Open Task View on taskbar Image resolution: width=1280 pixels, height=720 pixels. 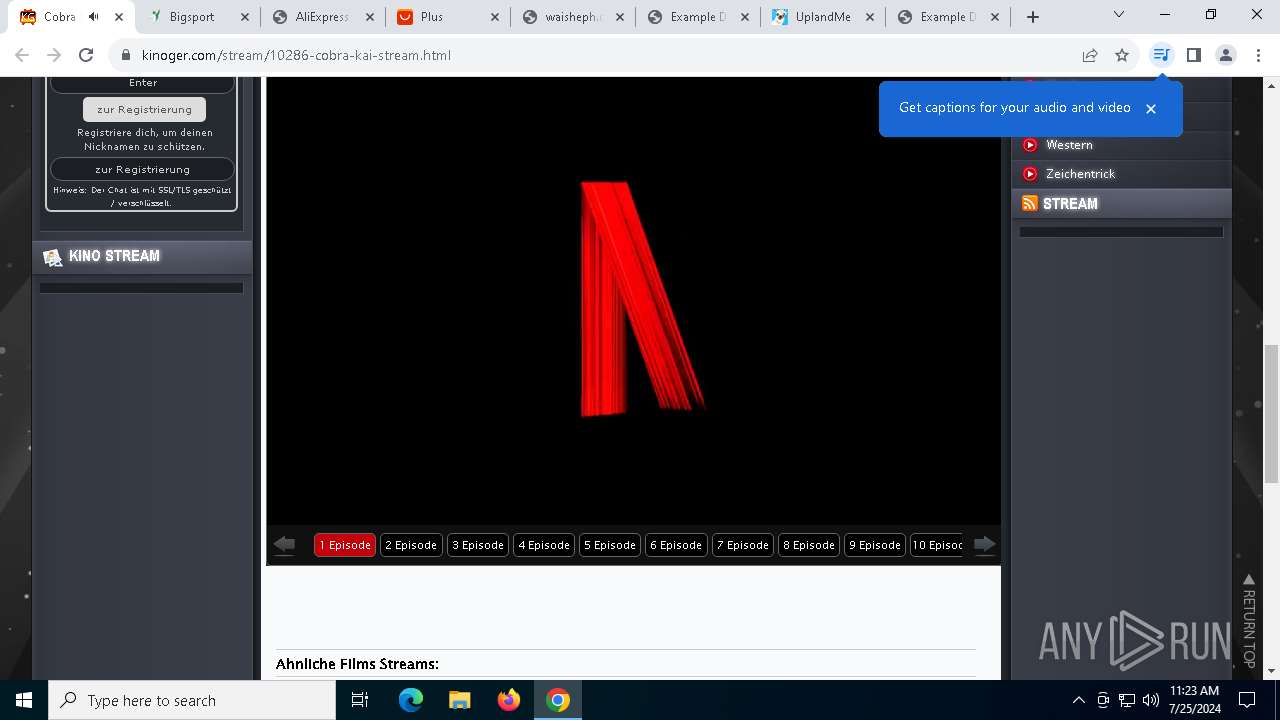pyautogui.click(x=360, y=700)
